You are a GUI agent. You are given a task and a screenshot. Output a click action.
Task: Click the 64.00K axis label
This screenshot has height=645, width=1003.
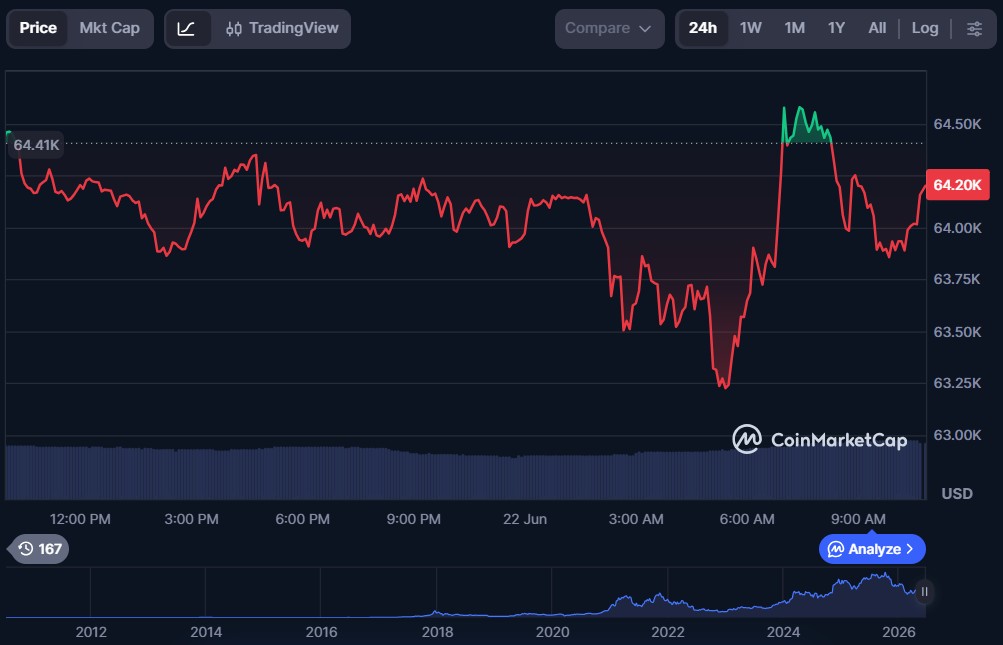957,228
